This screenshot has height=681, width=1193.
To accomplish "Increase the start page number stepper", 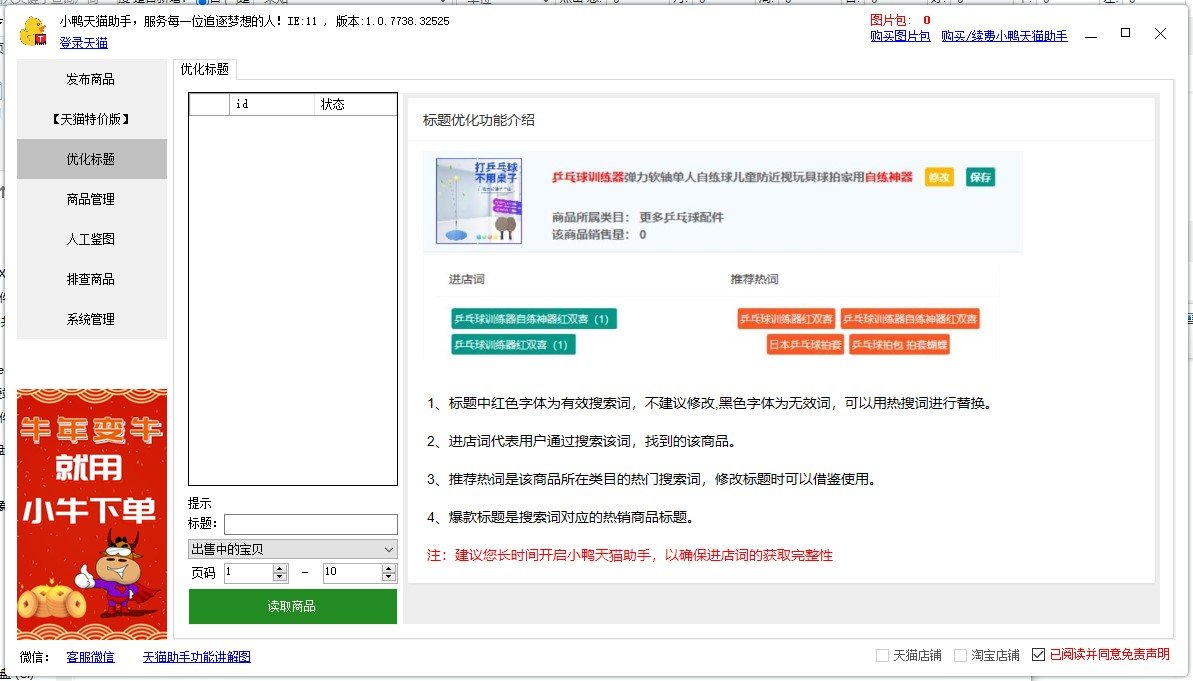I will [x=280, y=568].
